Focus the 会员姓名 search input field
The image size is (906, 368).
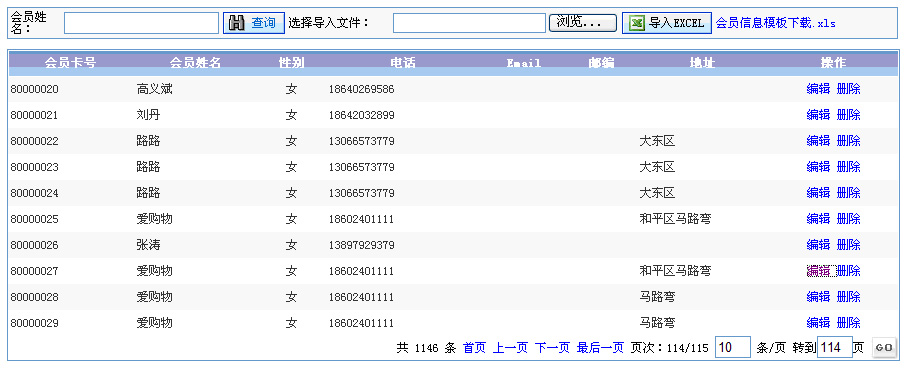point(142,23)
